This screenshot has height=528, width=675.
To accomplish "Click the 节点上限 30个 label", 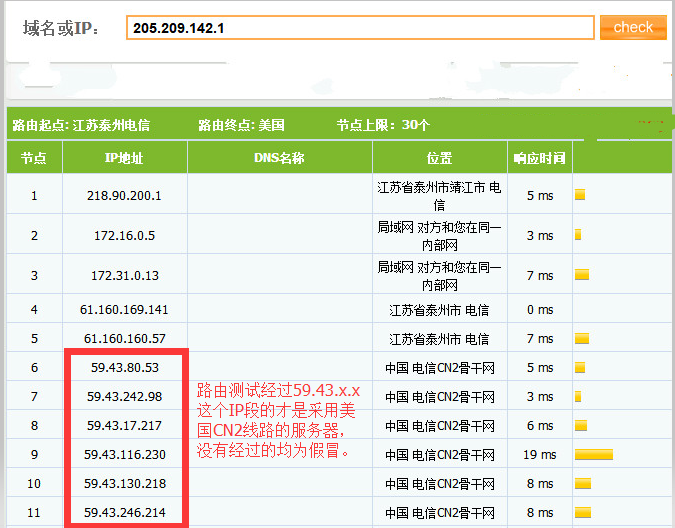I will coord(383,125).
